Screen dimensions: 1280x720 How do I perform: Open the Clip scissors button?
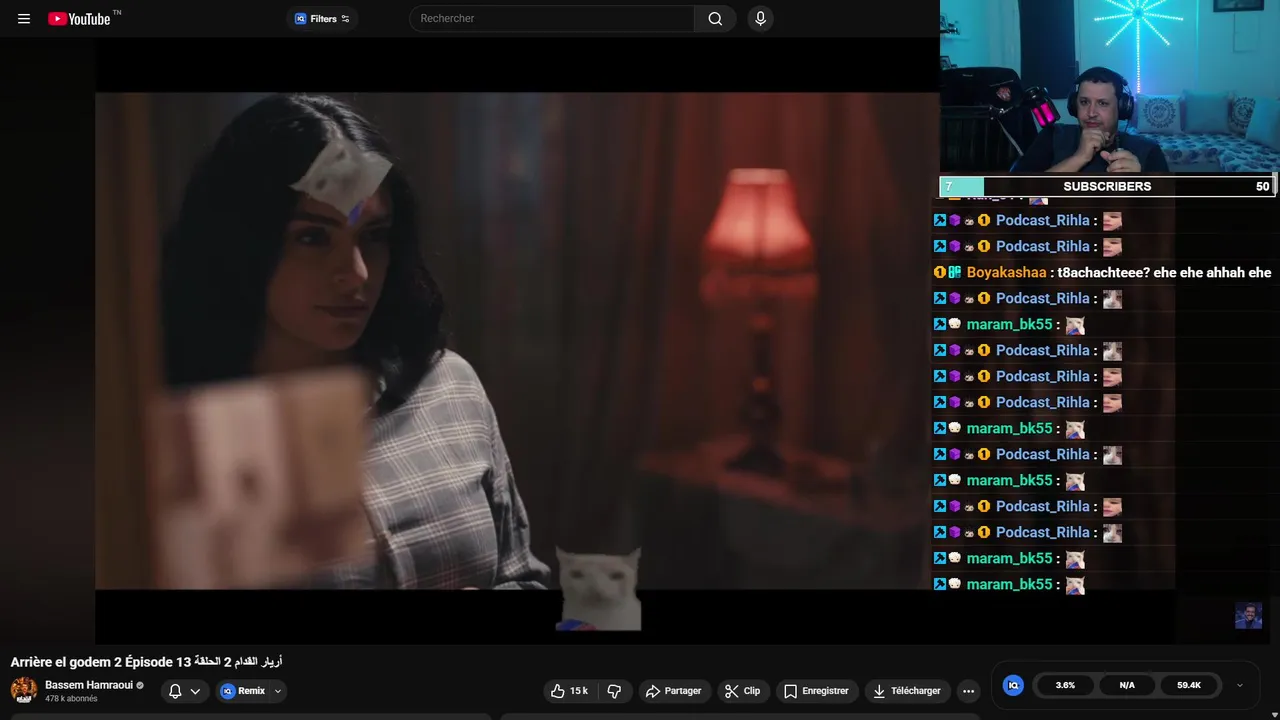tap(743, 691)
